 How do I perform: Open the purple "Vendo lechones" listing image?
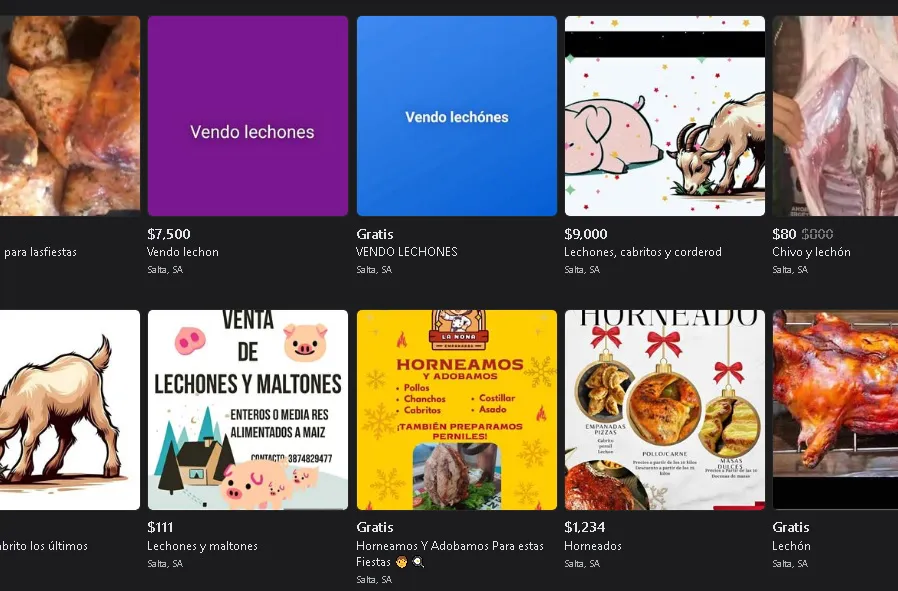point(247,116)
